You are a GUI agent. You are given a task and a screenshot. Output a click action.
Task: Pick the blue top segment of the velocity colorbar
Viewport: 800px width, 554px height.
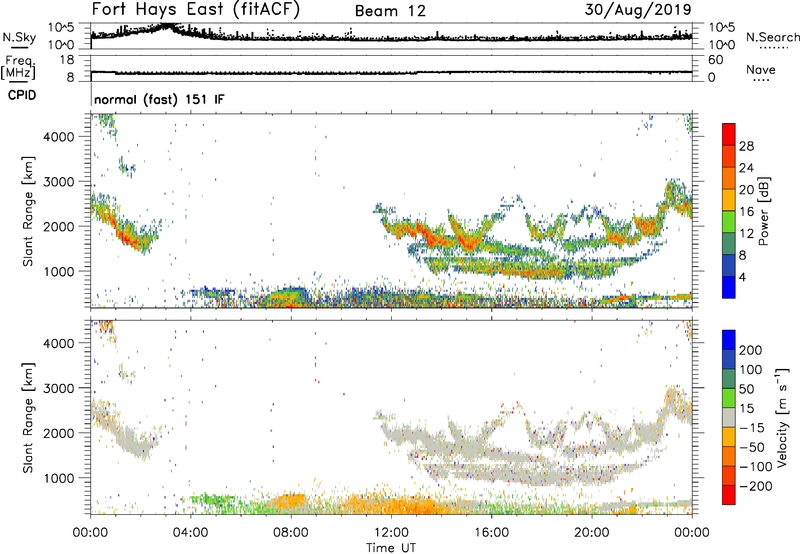[729, 340]
